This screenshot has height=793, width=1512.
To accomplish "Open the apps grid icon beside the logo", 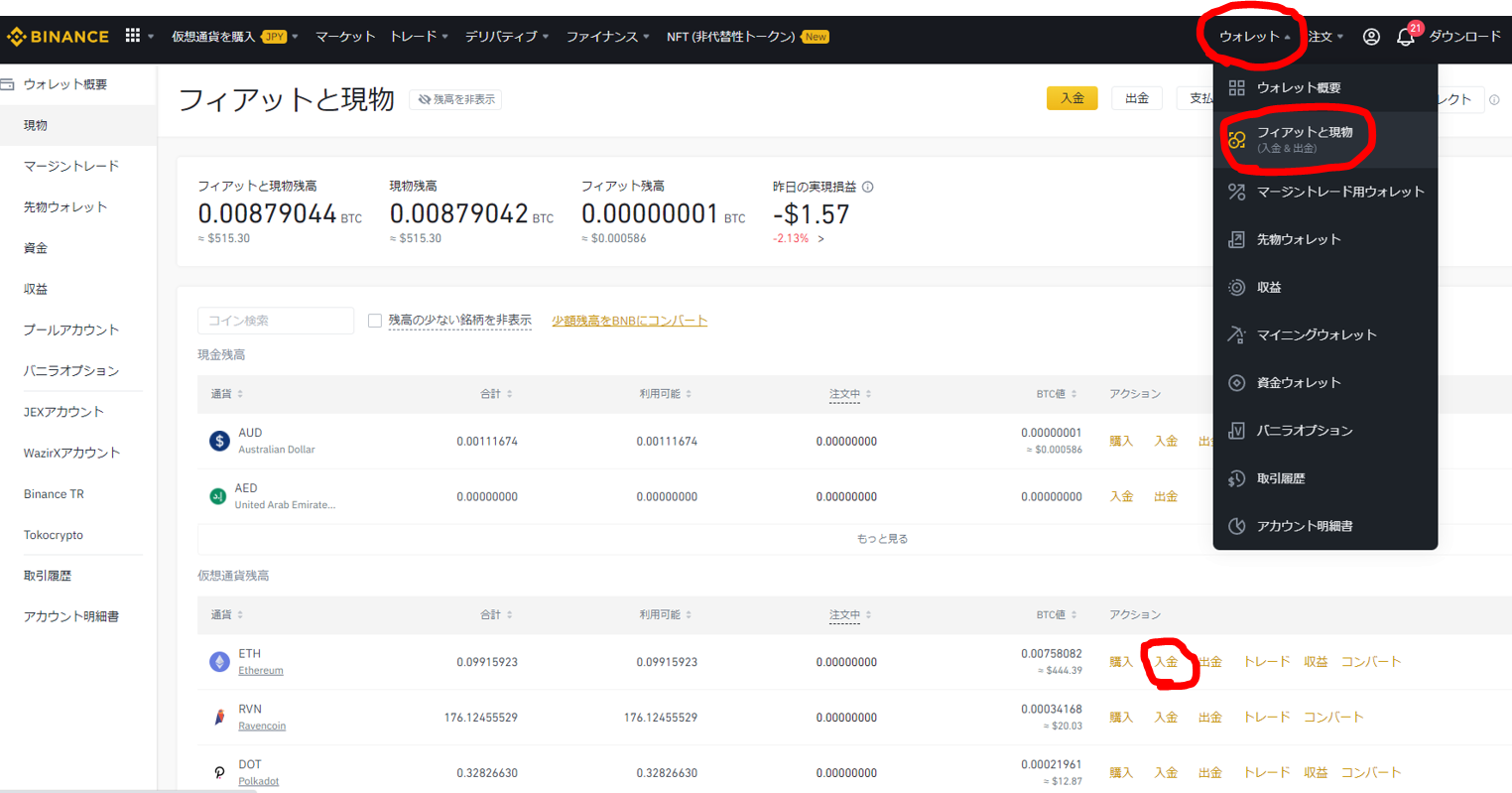I will pos(133,36).
